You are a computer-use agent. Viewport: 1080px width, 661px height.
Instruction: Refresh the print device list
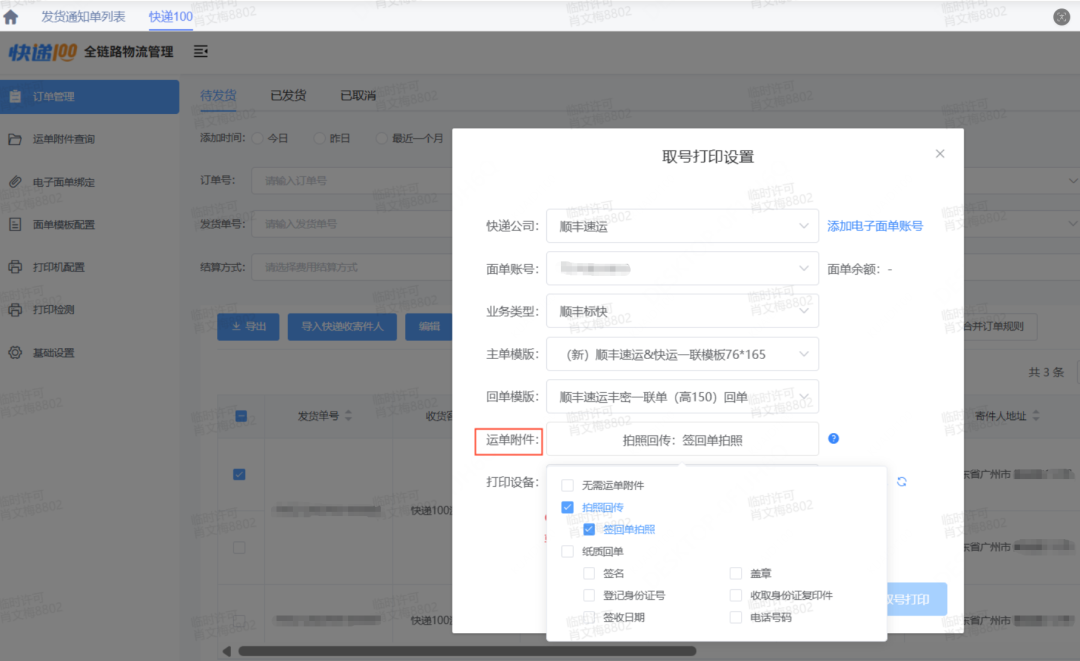coord(902,482)
